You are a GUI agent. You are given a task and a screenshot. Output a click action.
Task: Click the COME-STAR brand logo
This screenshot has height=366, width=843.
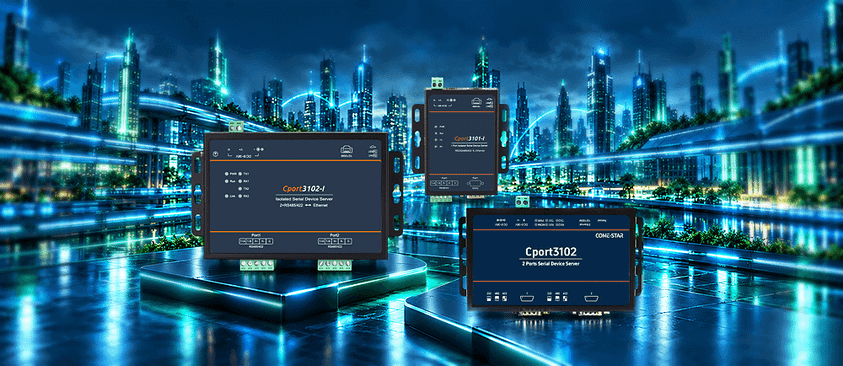pyautogui.click(x=610, y=235)
